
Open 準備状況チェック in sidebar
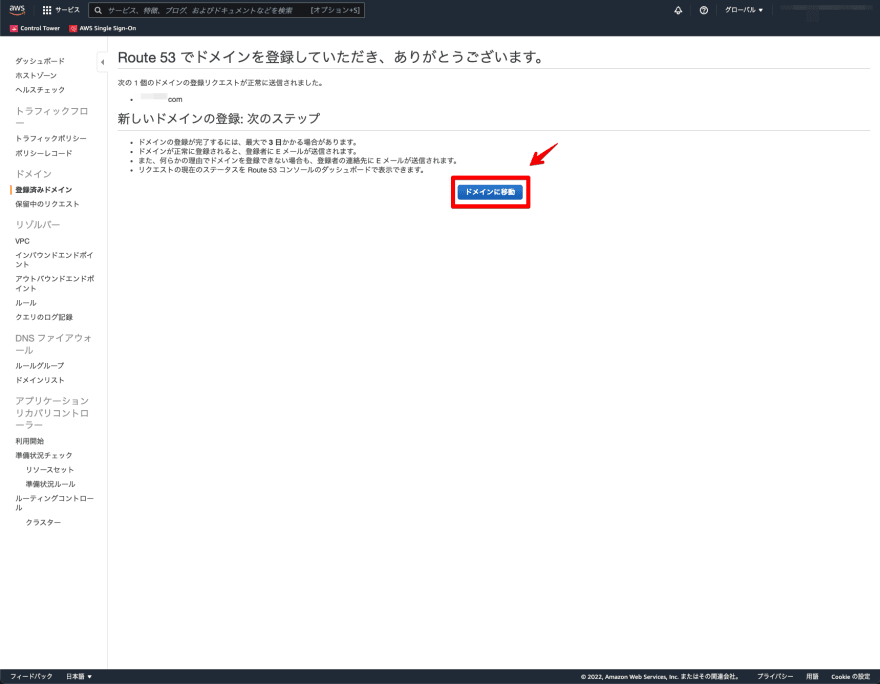44,455
